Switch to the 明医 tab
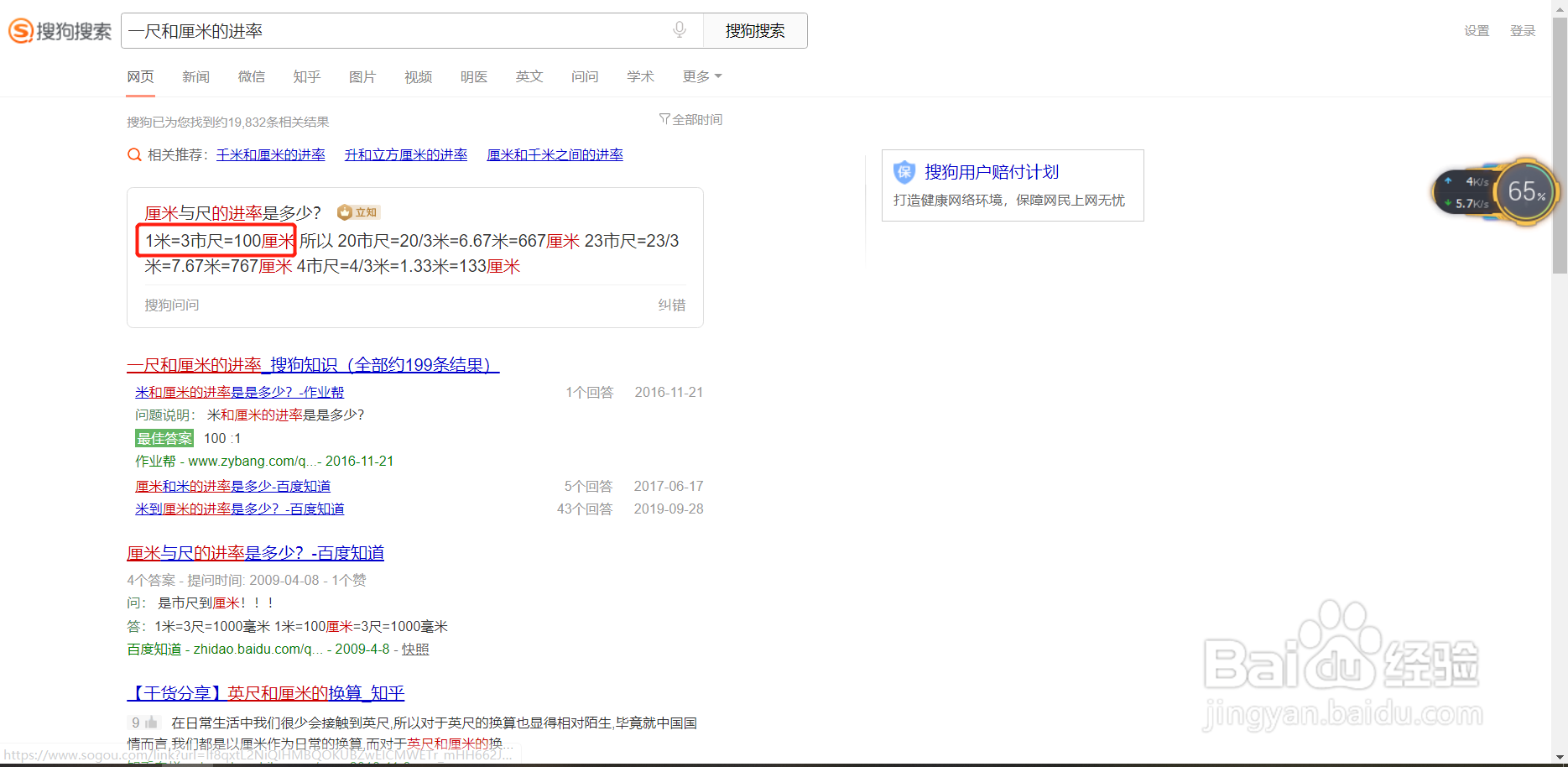1568x767 pixels. pos(474,76)
